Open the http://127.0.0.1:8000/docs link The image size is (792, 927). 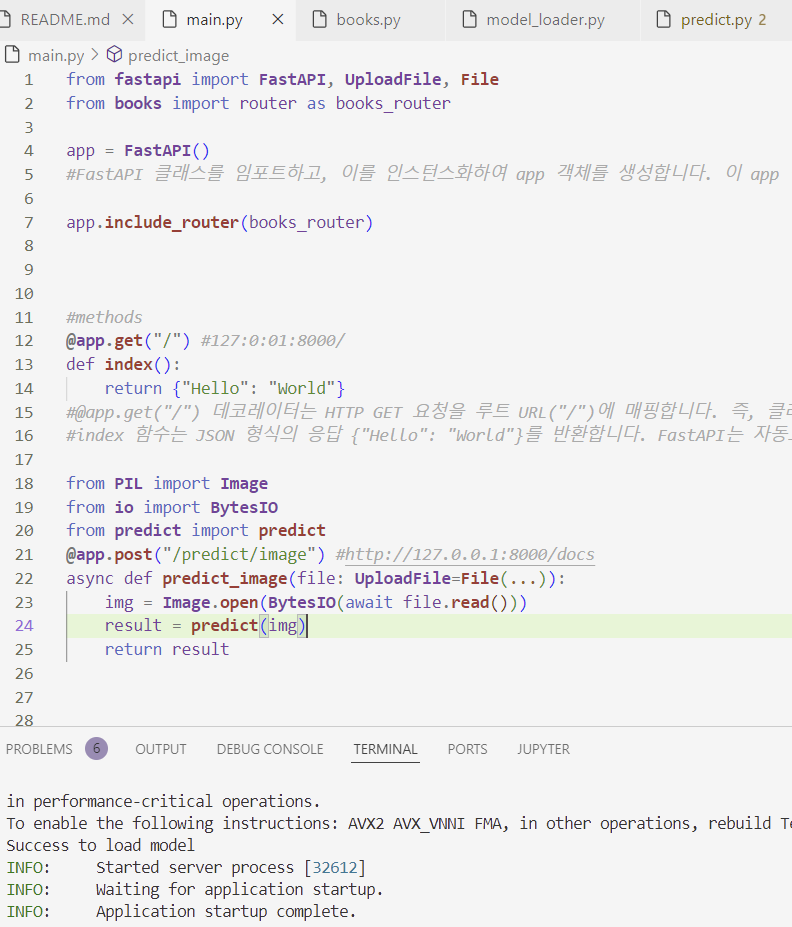469,555
